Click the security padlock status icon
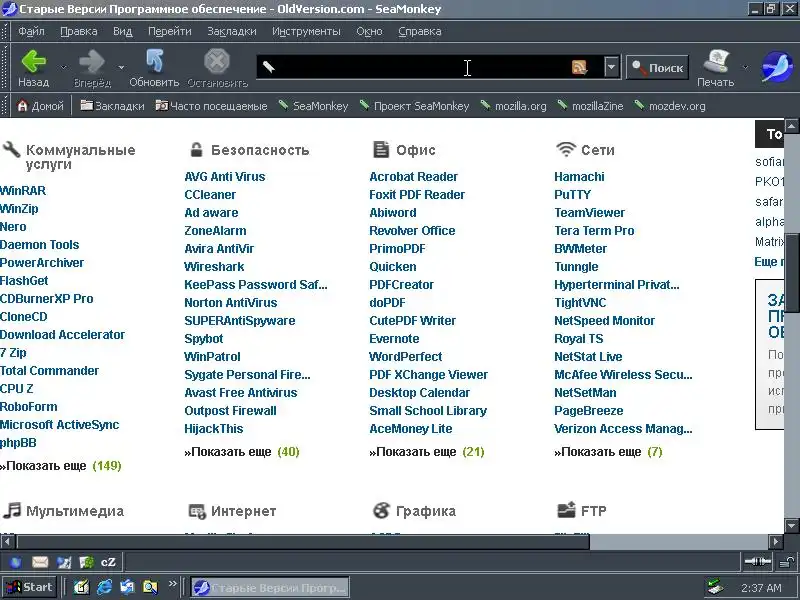The width and height of the screenshot is (800, 600). coord(788,562)
